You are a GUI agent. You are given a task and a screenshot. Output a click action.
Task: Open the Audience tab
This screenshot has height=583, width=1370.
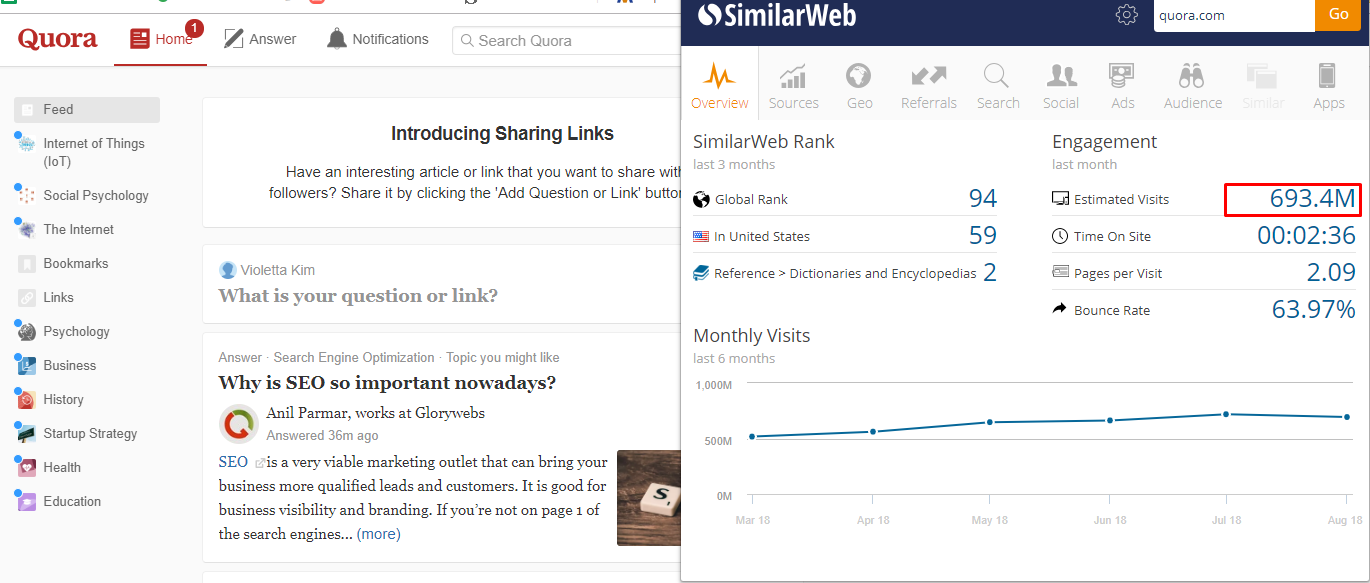point(1193,86)
